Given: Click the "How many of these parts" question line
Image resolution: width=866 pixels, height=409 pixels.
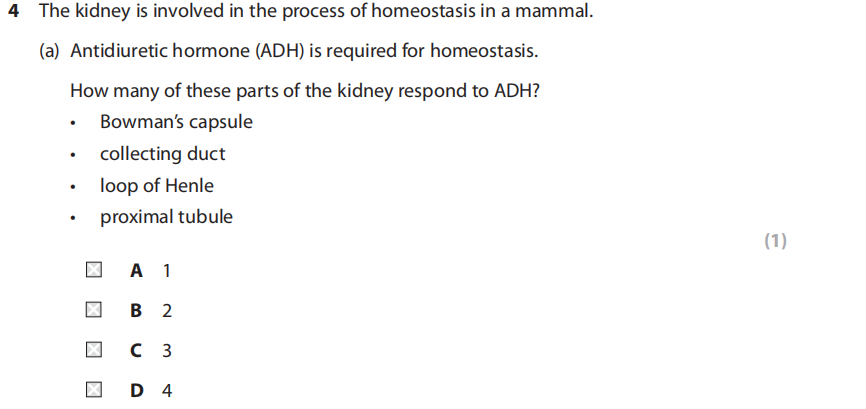Looking at the screenshot, I should pos(305,90).
